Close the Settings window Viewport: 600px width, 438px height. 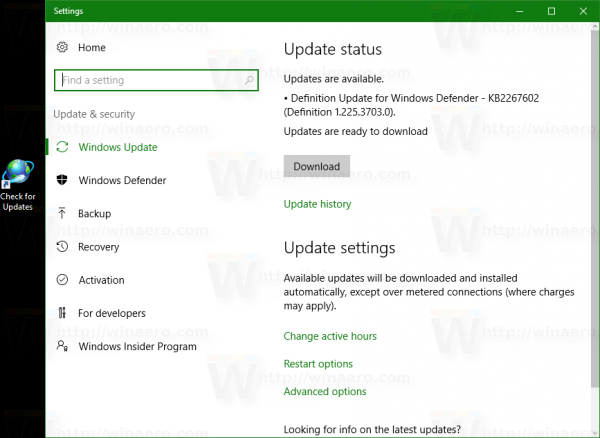[x=583, y=11]
